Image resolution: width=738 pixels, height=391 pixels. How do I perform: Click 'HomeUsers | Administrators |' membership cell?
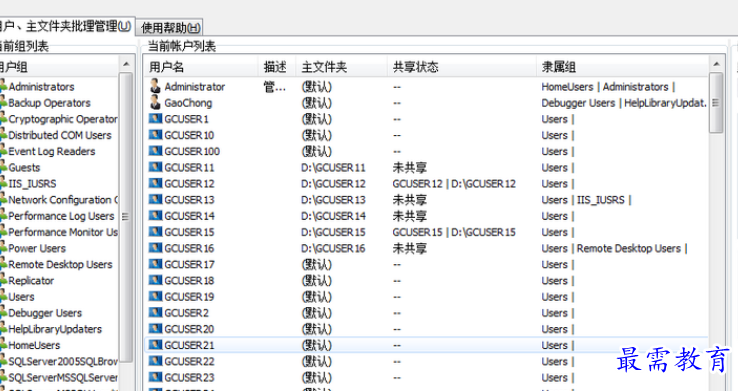(608, 87)
